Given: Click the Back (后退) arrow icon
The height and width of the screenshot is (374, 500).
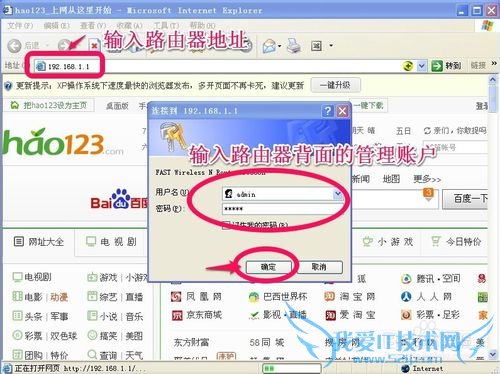Looking at the screenshot, I should click(x=15, y=46).
